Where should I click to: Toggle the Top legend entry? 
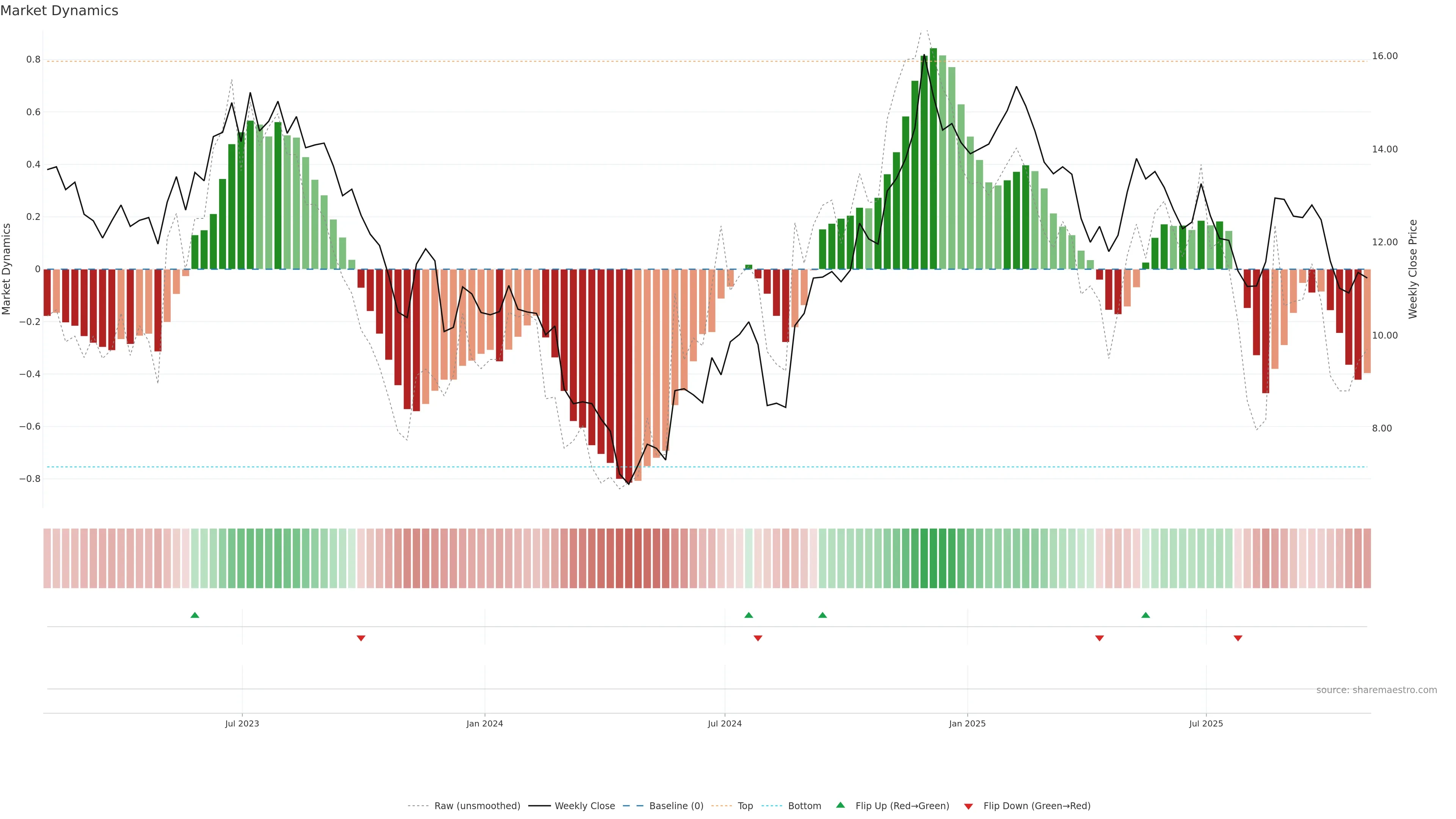[745, 806]
